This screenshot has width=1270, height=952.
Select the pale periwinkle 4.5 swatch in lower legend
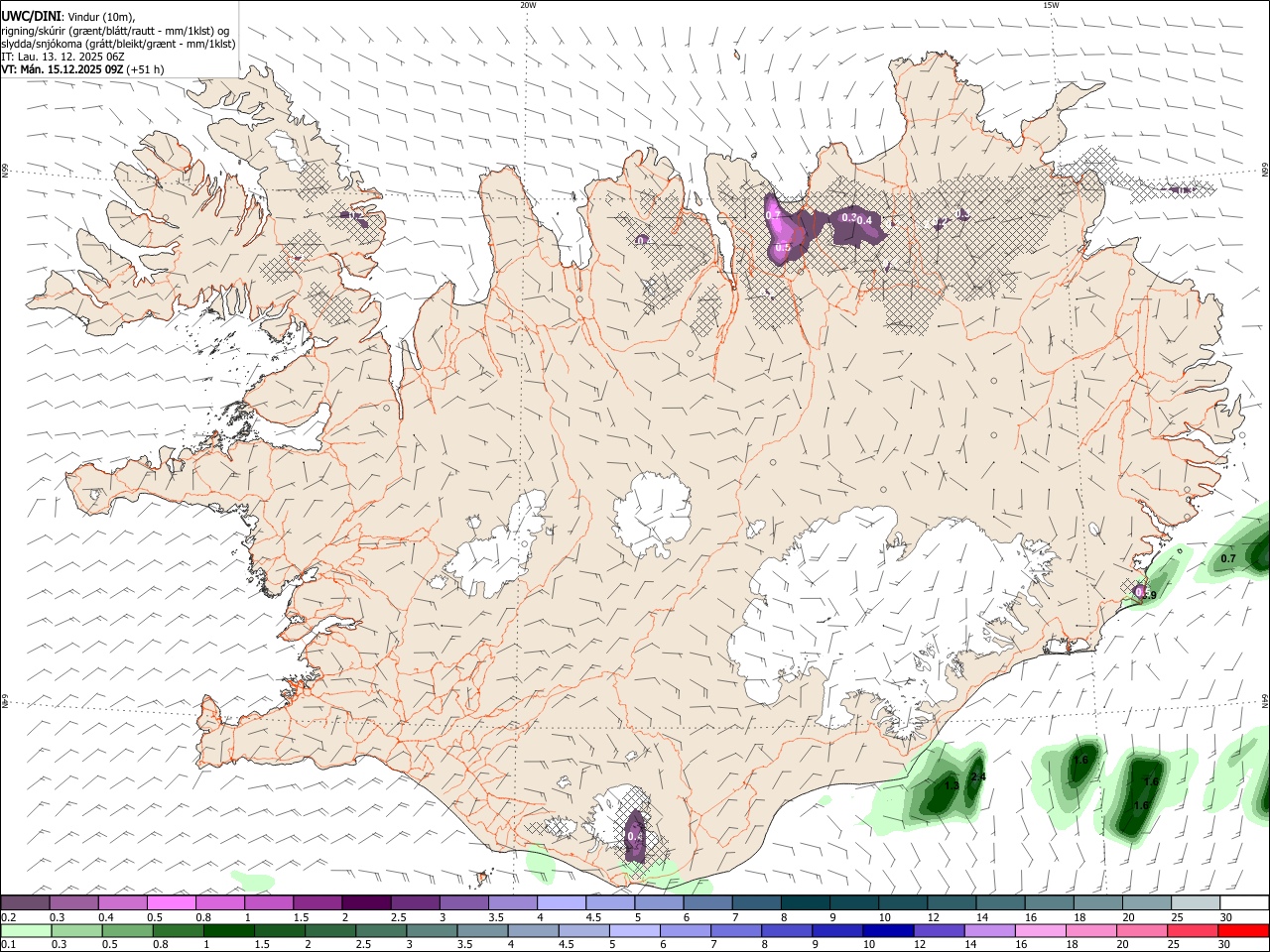(583, 931)
